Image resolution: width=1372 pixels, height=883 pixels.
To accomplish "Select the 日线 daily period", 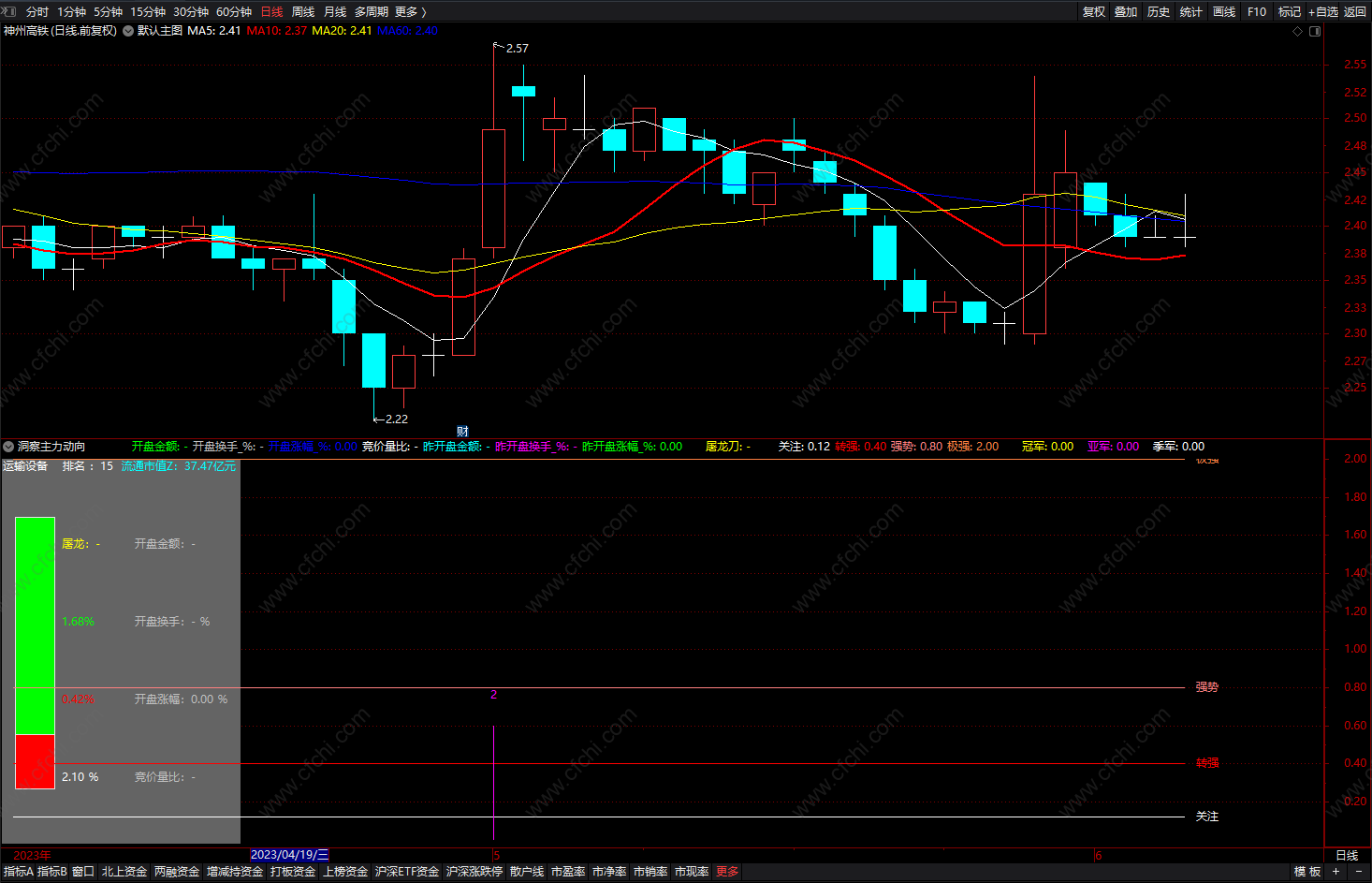I will coord(271,11).
